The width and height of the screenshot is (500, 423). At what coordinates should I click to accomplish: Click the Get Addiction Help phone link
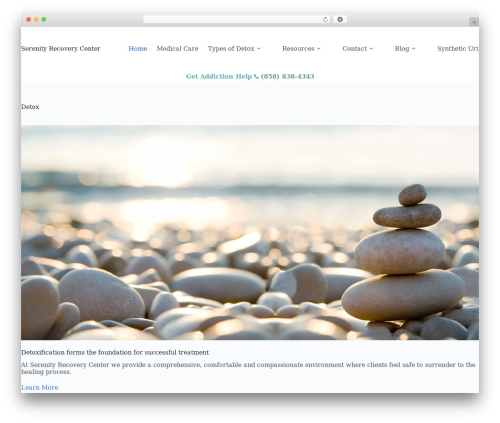(250, 76)
